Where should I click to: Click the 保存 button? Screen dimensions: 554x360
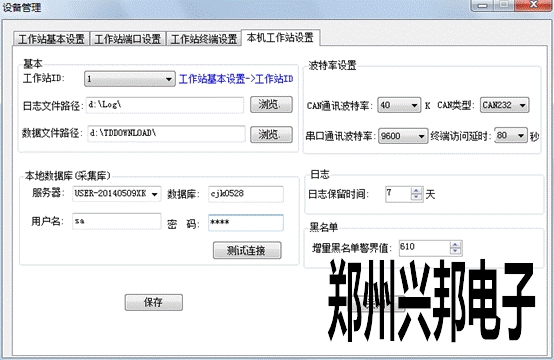click(154, 302)
